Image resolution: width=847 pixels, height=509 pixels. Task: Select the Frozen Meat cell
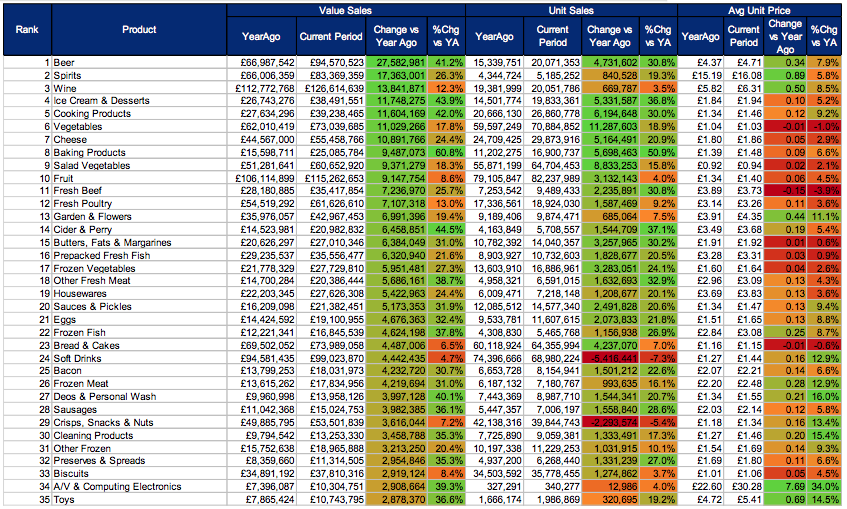[139, 384]
